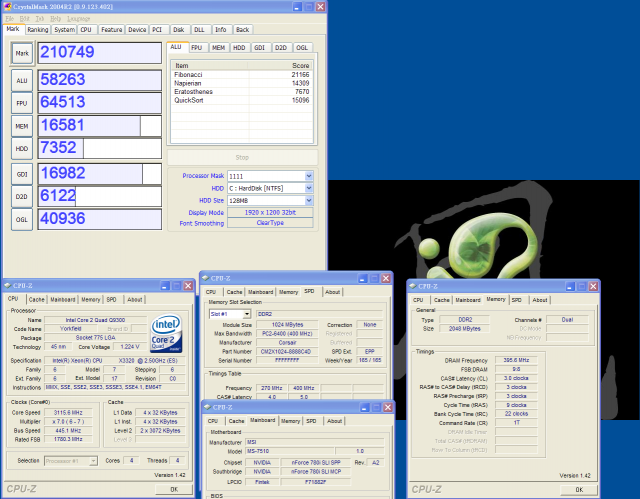Click the CrystalMark title bar app icon
The width and height of the screenshot is (640, 499).
click(7, 6)
